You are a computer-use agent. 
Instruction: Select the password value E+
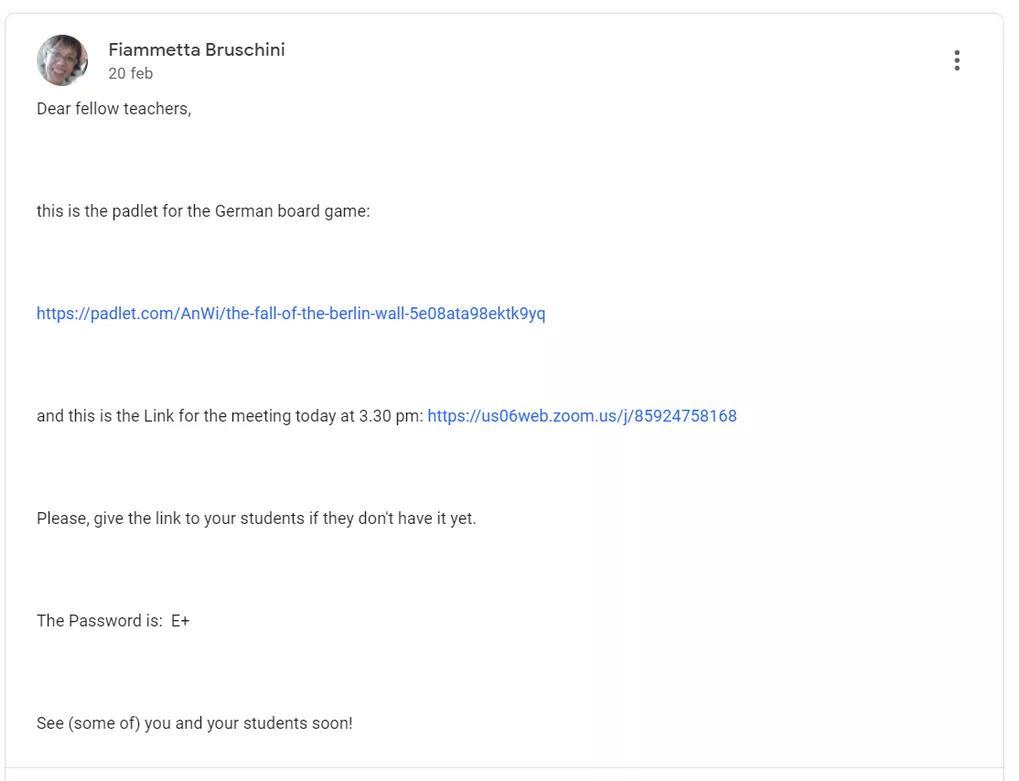click(180, 621)
